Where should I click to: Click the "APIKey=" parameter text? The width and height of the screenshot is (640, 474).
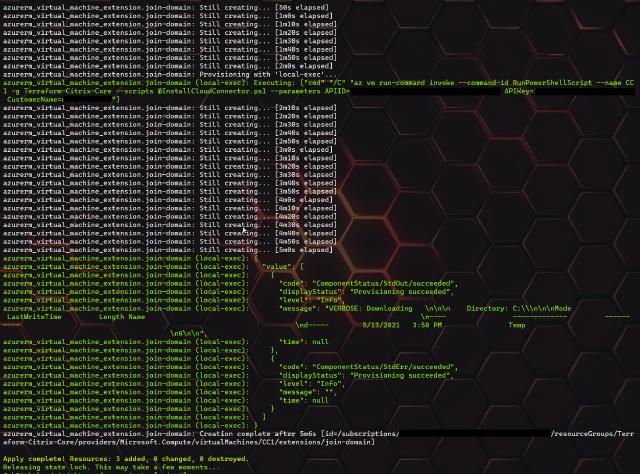click(518, 91)
